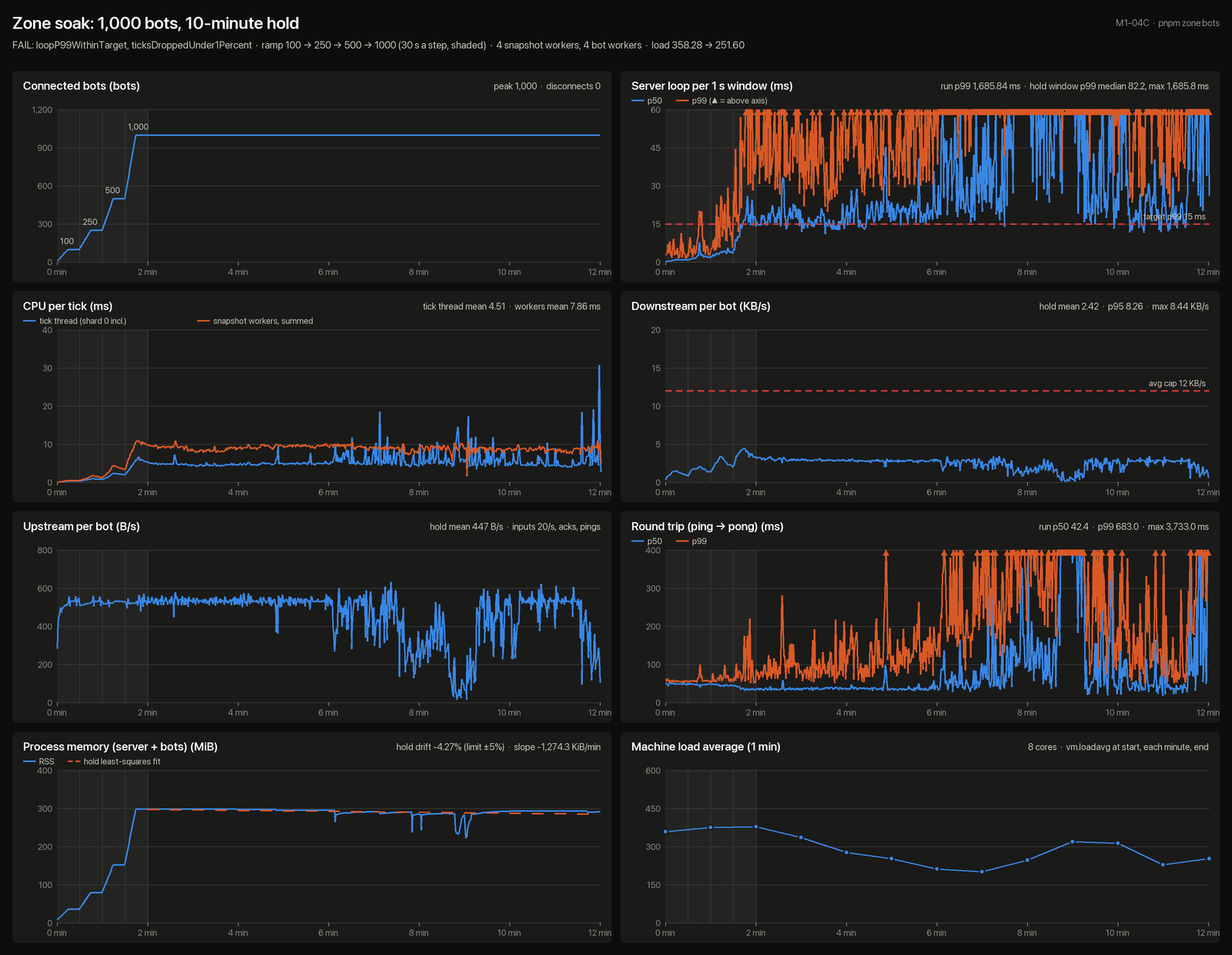Click 'tick thread mean 4.51 · workers mean 7.86 ms'
1232x955 pixels.
point(511,307)
